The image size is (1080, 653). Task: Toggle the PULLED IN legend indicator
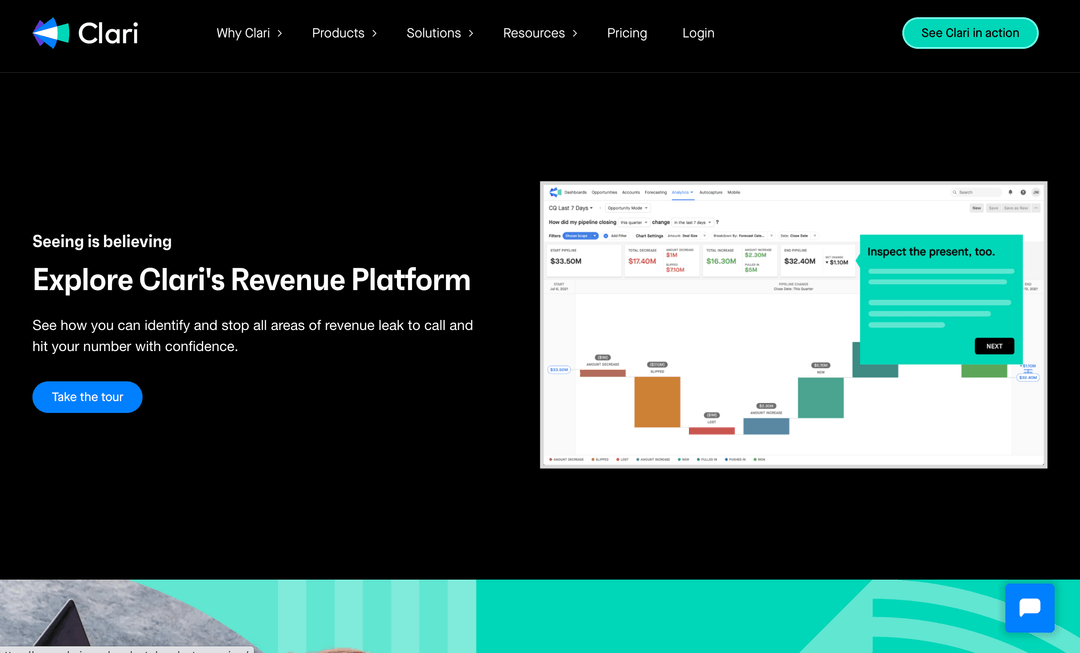coord(697,459)
